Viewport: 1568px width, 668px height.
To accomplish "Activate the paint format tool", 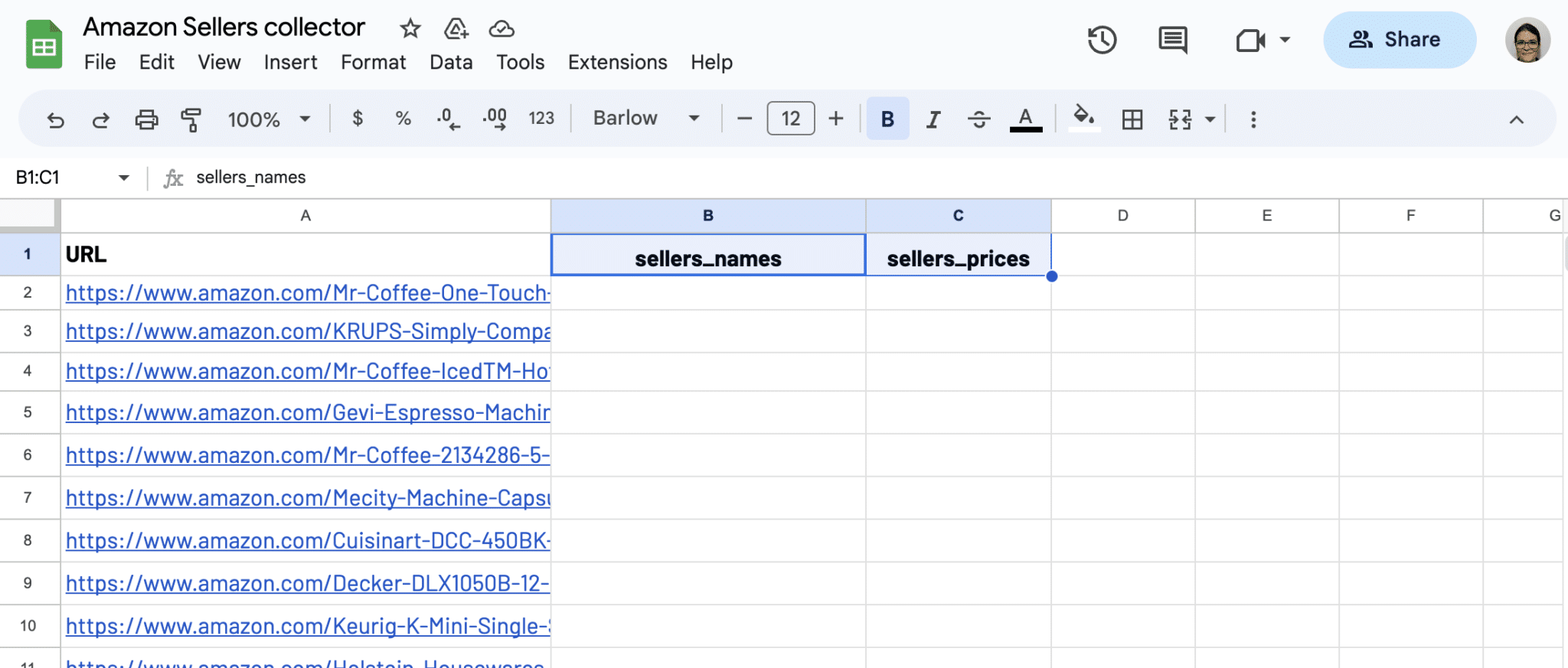I will (191, 119).
